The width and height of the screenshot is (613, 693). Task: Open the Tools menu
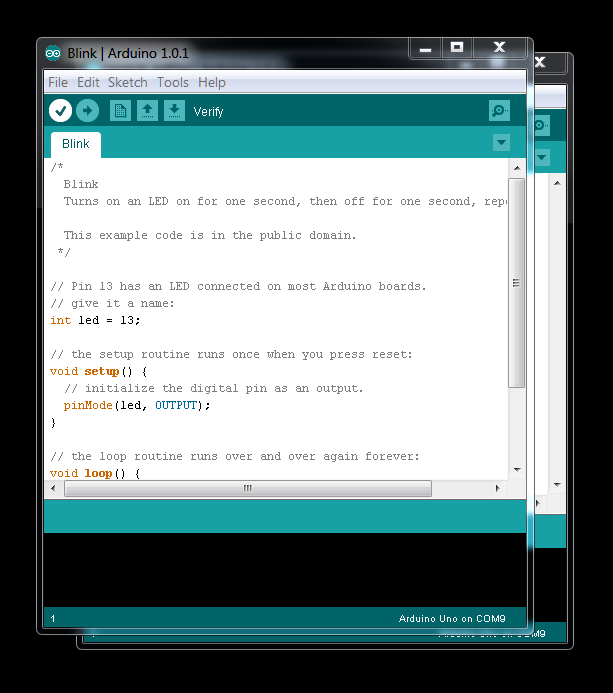pos(173,83)
